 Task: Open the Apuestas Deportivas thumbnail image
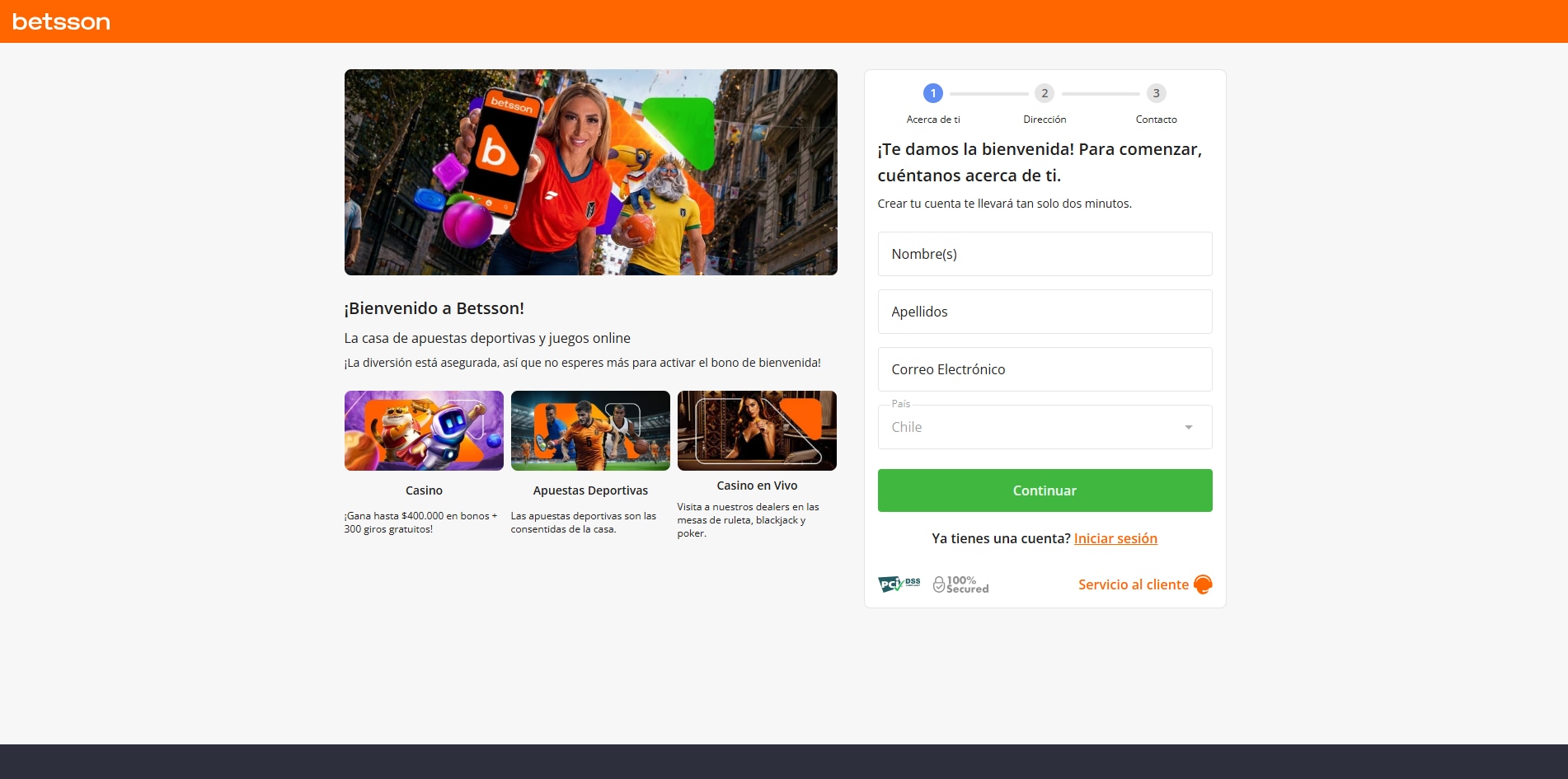[590, 430]
